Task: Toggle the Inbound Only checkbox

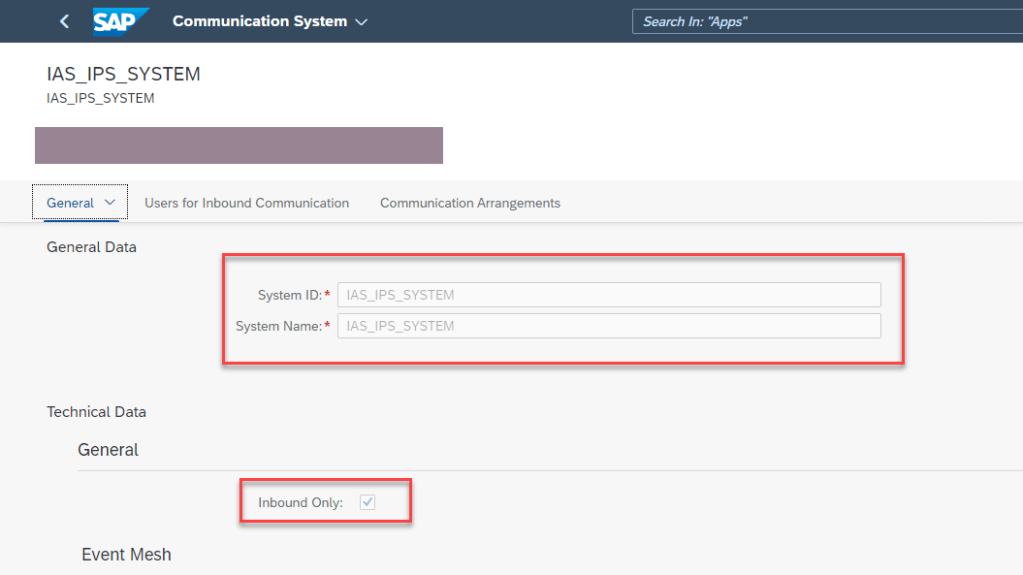Action: tap(367, 503)
